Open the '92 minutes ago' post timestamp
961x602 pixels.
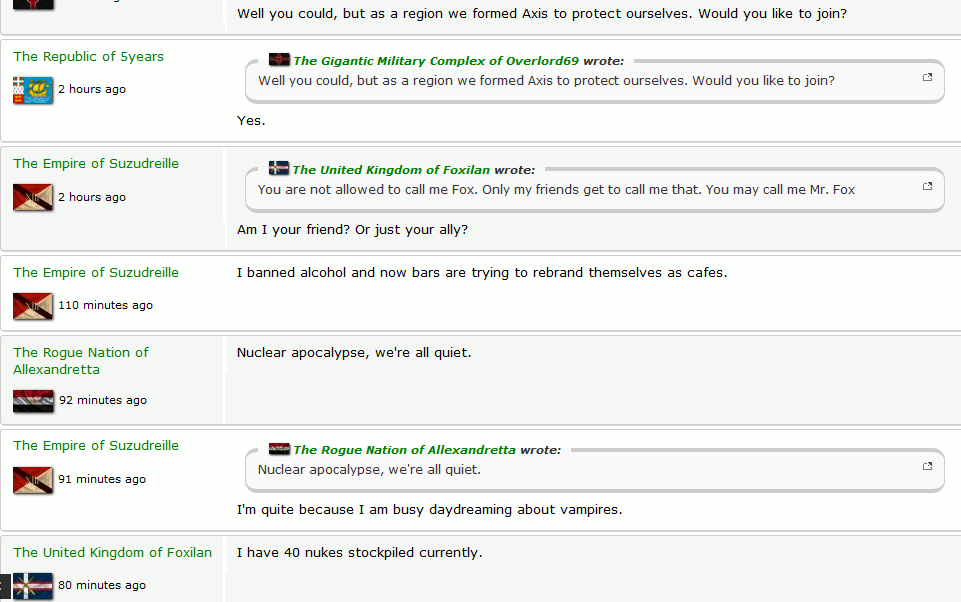click(x=103, y=401)
